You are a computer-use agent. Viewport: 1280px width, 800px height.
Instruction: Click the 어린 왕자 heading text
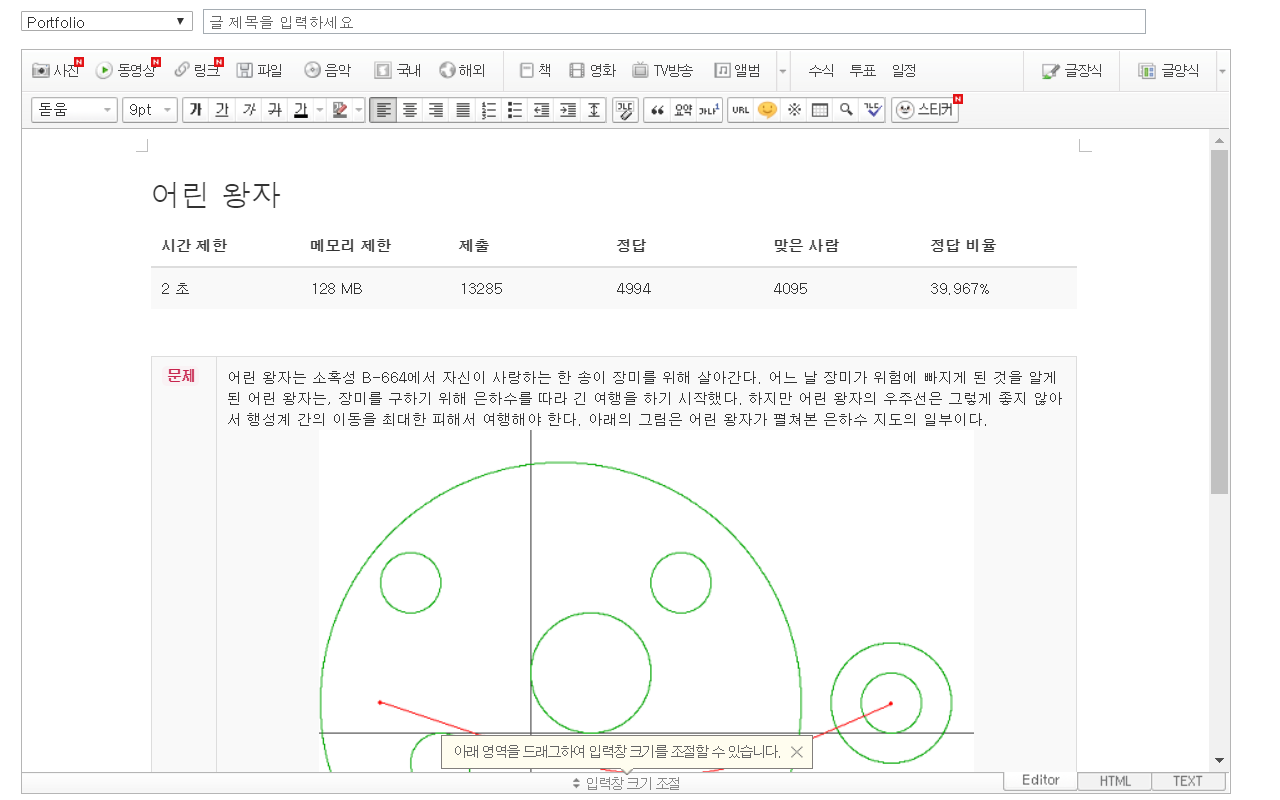click(x=216, y=195)
